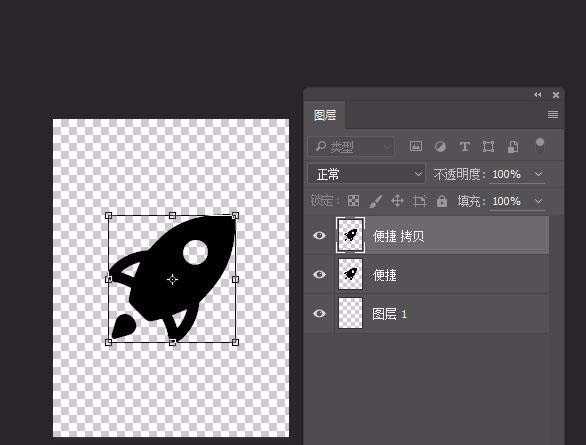Open the layers panel hamburger menu

point(553,114)
